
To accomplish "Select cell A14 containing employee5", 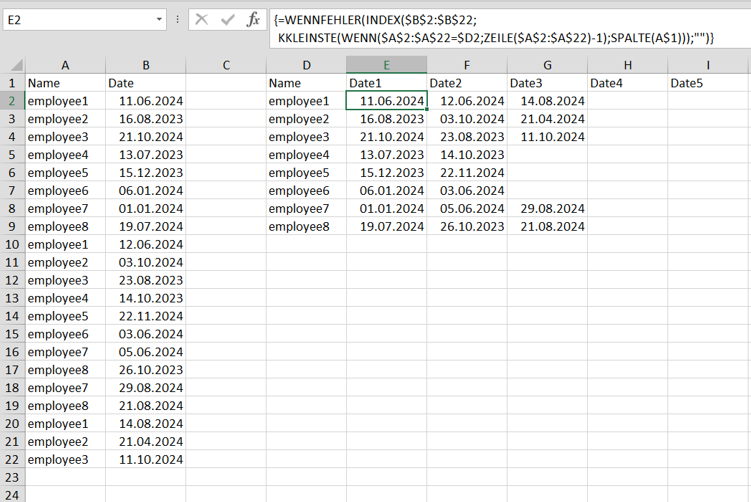I will point(65,316).
